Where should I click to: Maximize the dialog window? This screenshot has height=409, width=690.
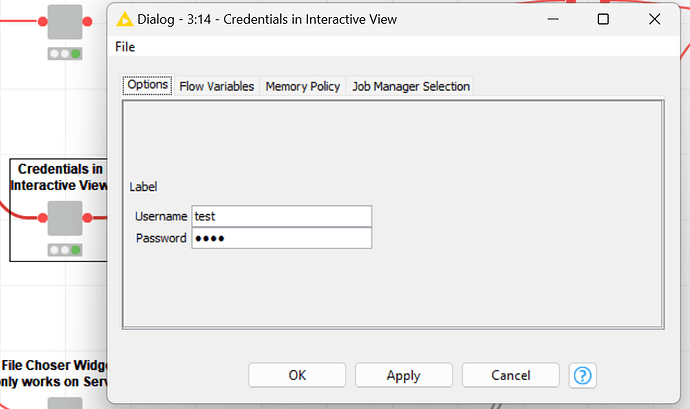[603, 19]
